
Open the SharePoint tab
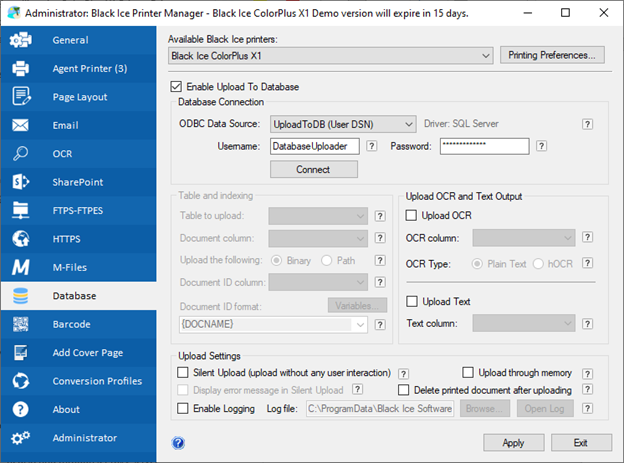click(x=78, y=182)
